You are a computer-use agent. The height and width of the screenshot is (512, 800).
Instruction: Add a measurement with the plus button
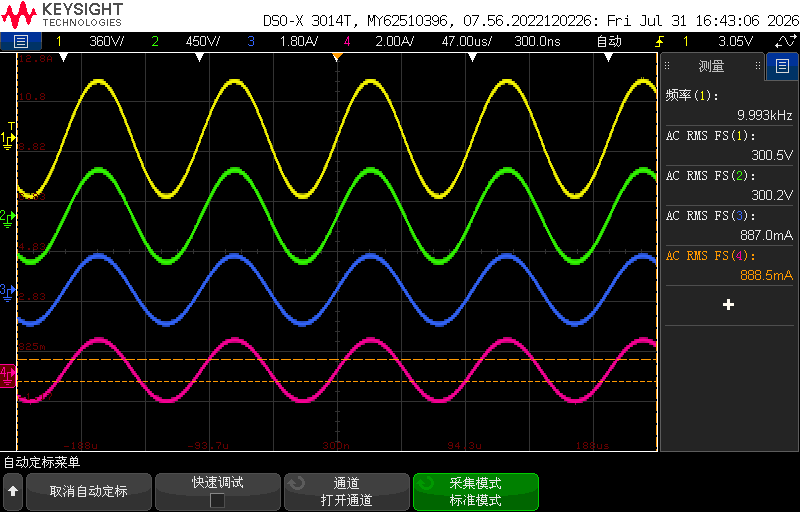pos(729,305)
